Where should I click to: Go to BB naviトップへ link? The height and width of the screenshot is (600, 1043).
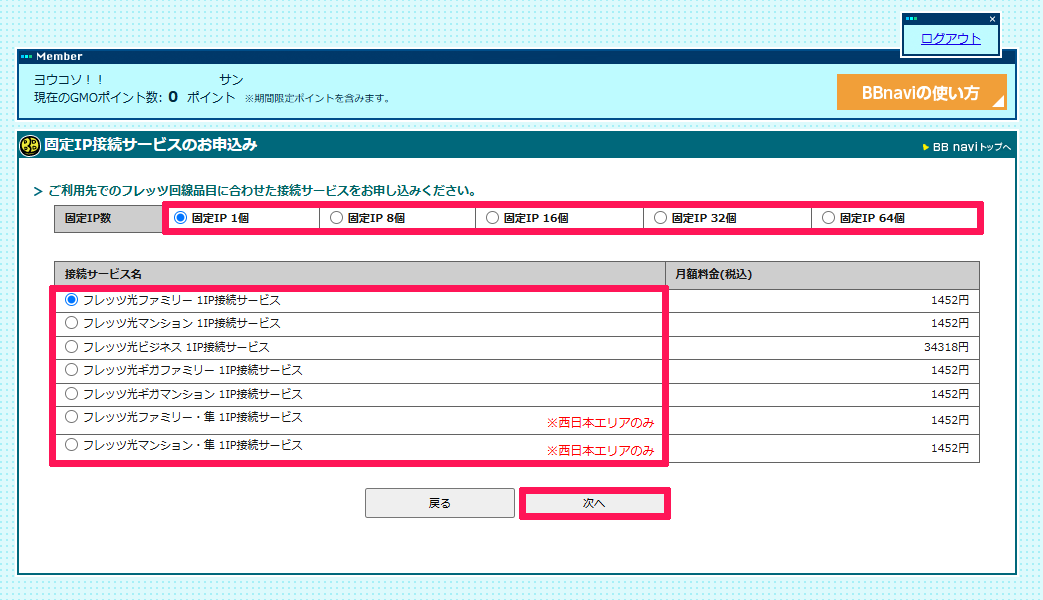(x=967, y=147)
